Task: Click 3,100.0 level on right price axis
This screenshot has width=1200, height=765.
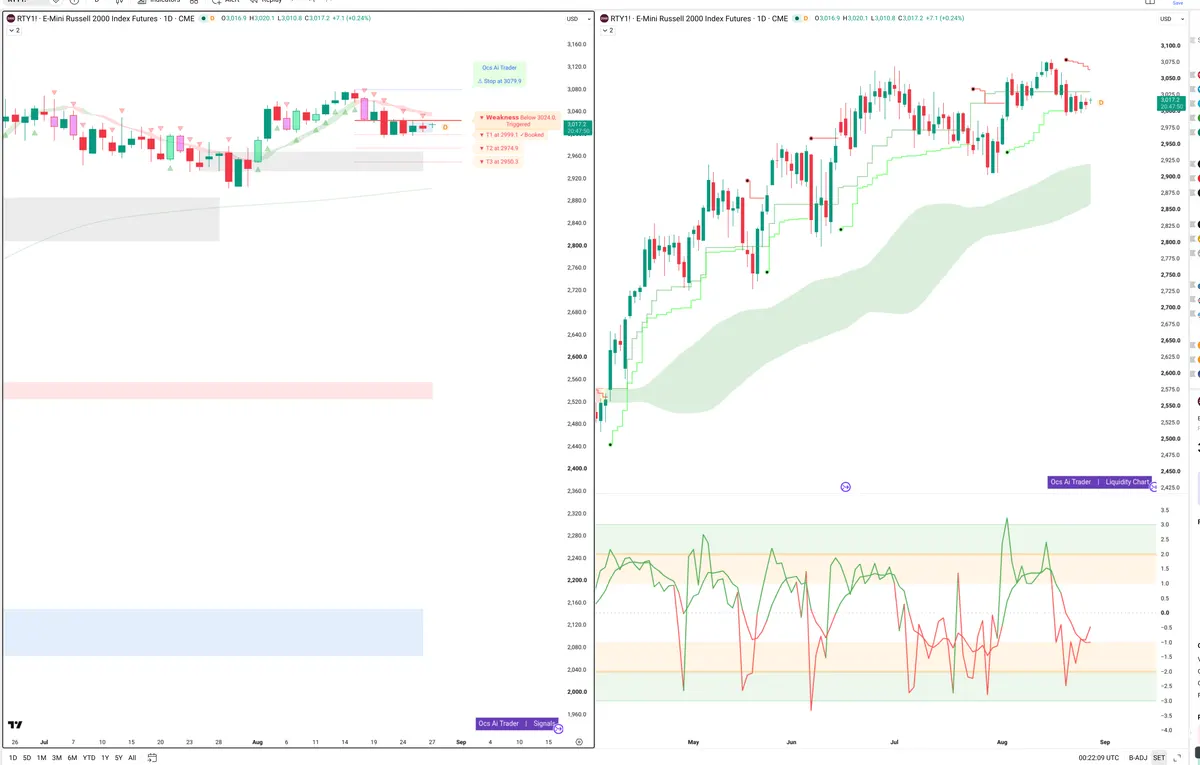Action: tap(1170, 46)
